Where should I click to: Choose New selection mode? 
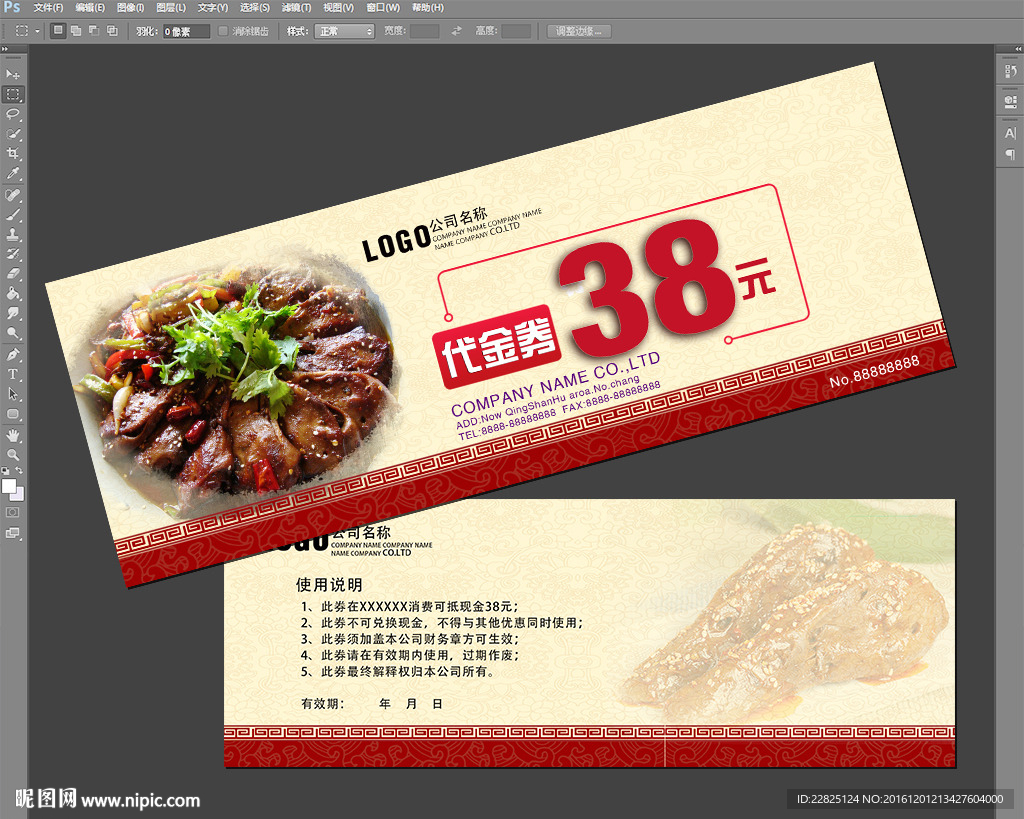point(58,31)
